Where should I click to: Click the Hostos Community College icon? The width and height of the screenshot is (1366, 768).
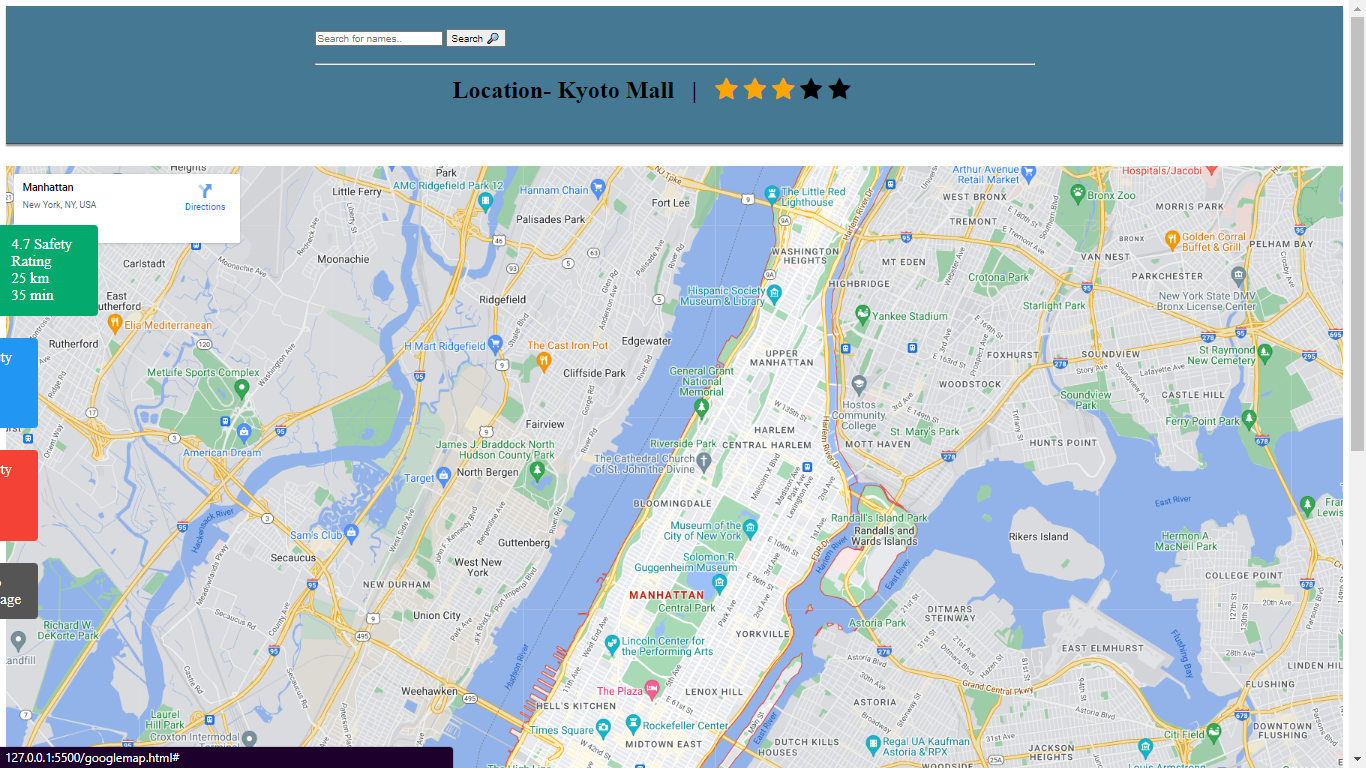pos(859,383)
